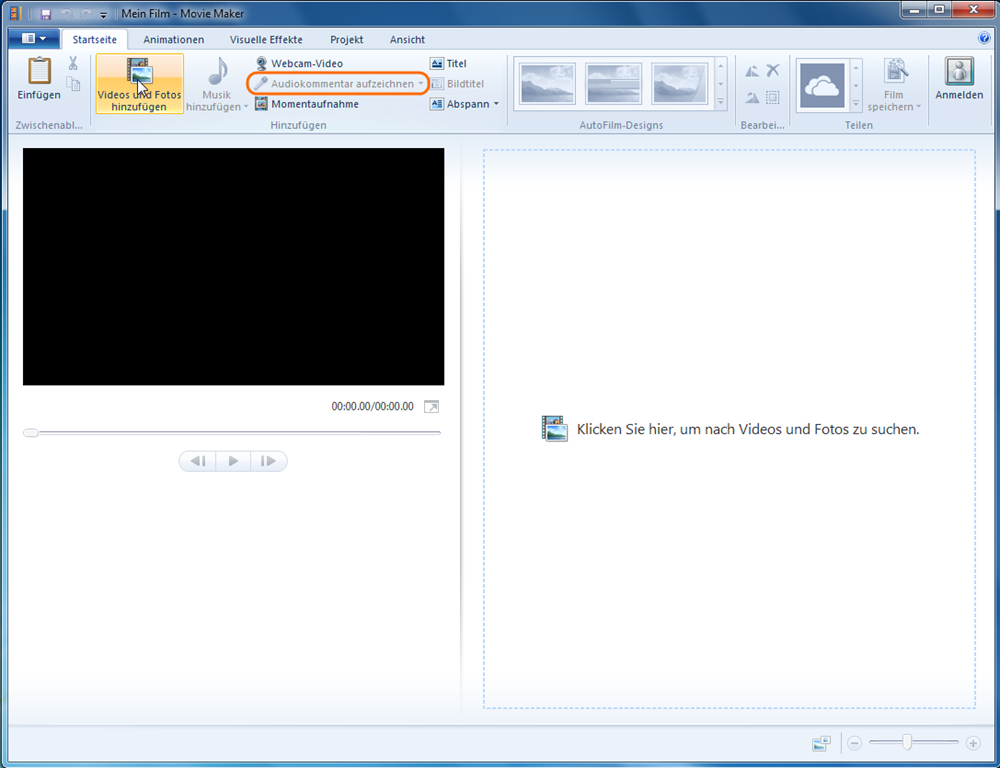
Task: Switch preview to full screen mode
Action: click(431, 407)
